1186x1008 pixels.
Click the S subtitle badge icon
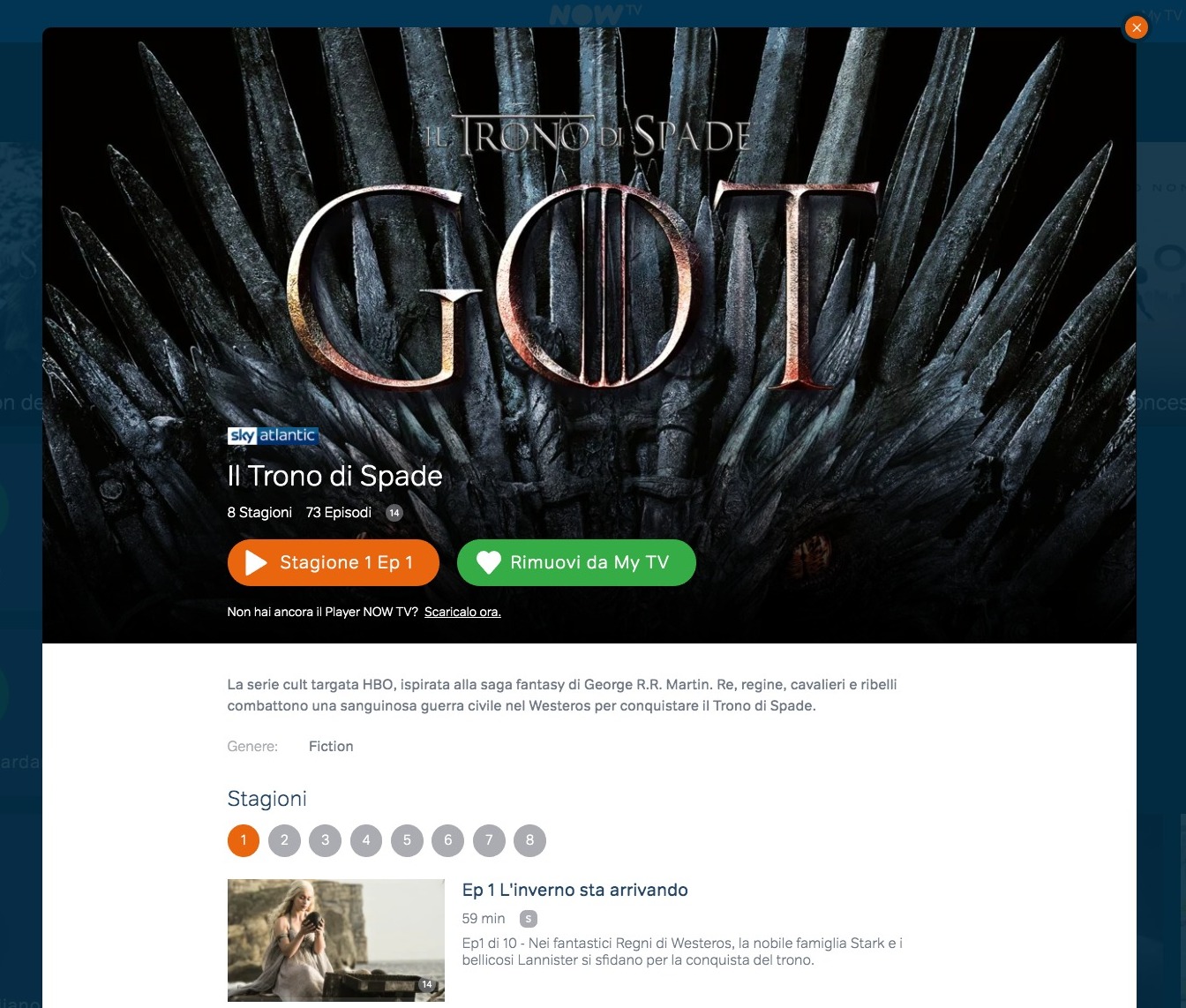click(x=529, y=919)
